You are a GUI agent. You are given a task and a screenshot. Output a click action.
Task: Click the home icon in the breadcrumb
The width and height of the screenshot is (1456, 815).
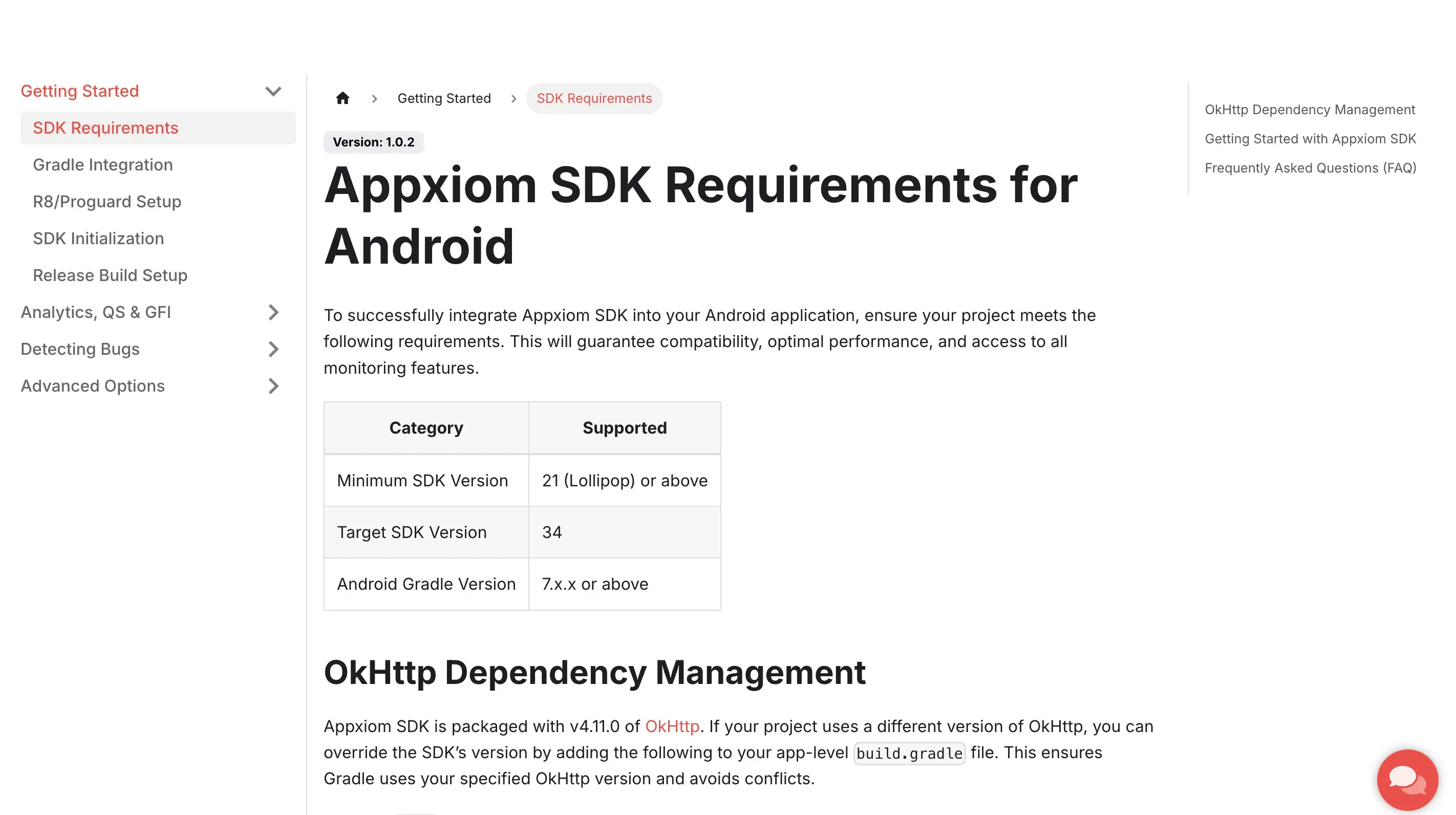point(343,98)
